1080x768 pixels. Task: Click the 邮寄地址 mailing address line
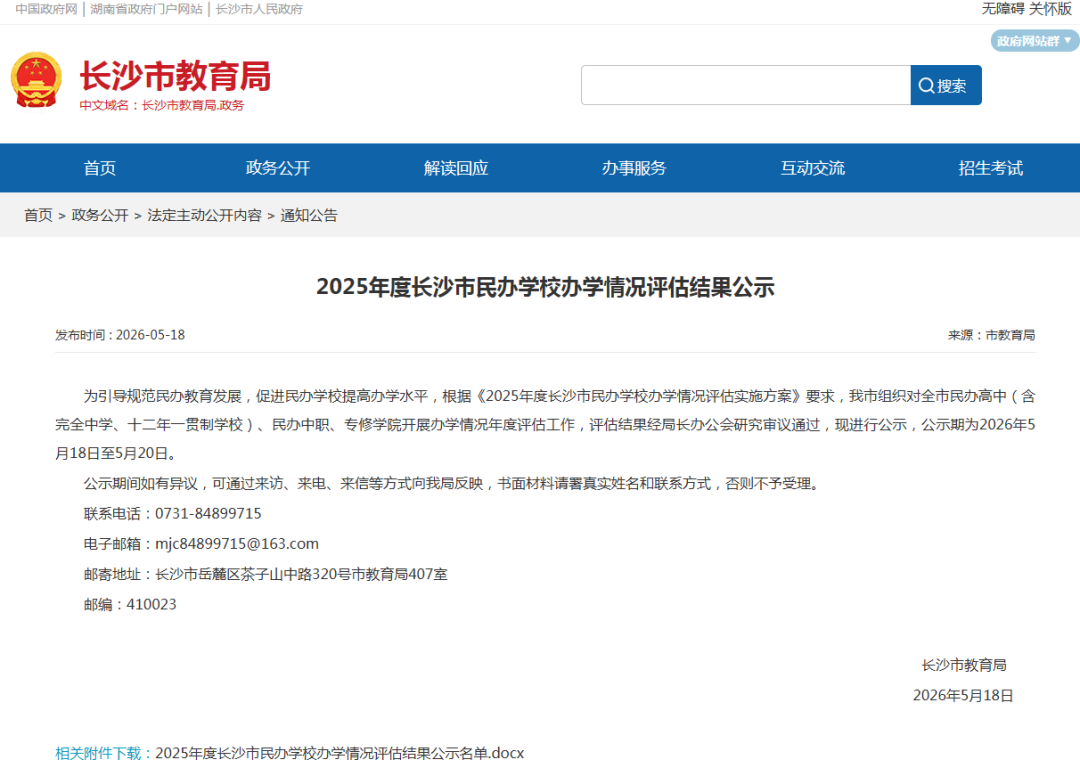266,574
